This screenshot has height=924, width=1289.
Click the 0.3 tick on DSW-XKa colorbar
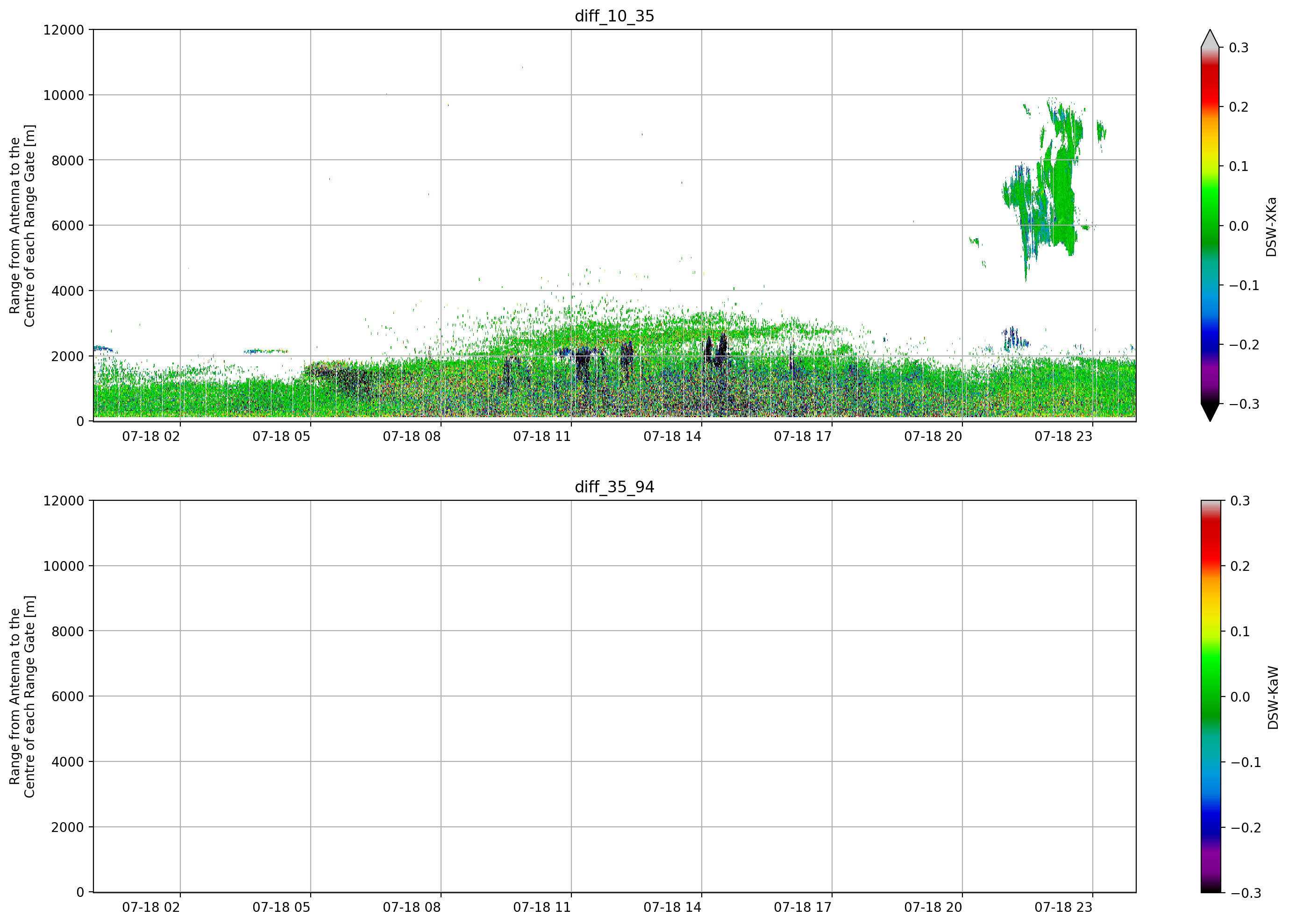click(1239, 48)
